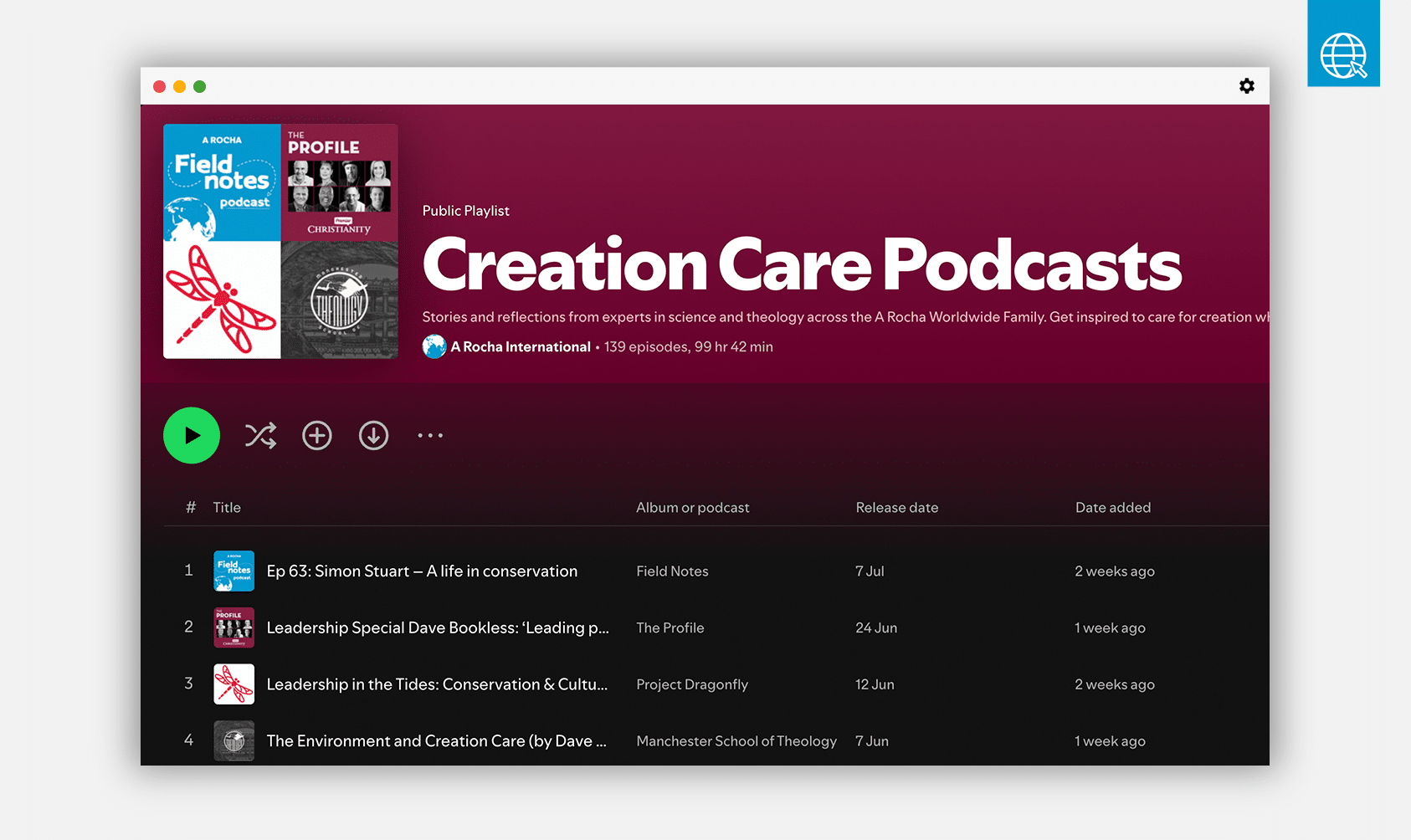Click the Field Notes episode thumbnail
The height and width of the screenshot is (840, 1411).
(x=234, y=571)
